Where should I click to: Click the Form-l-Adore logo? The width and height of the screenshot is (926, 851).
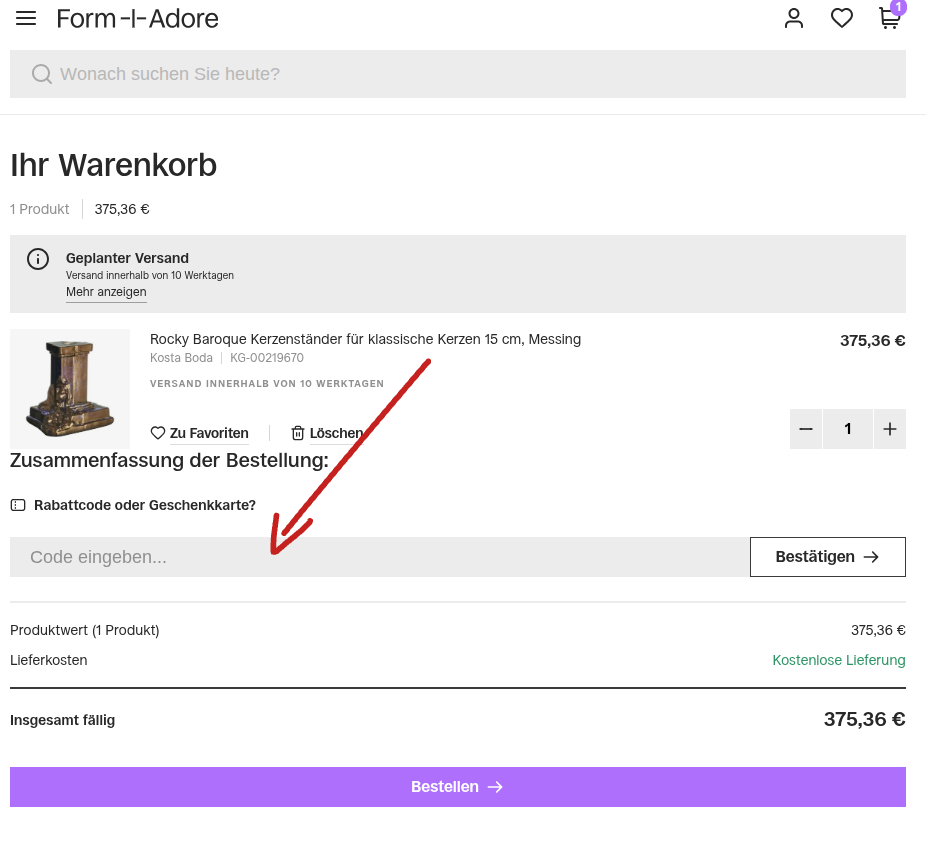coord(138,18)
